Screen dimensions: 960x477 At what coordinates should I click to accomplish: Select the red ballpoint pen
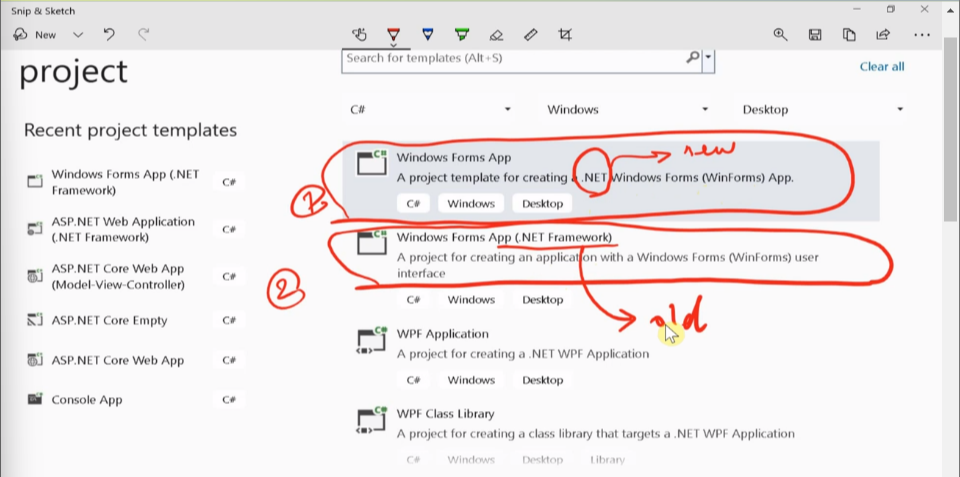pos(394,35)
